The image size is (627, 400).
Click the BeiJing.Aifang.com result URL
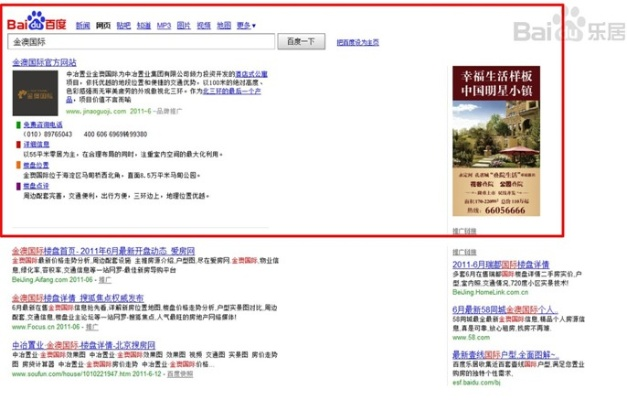(52, 280)
